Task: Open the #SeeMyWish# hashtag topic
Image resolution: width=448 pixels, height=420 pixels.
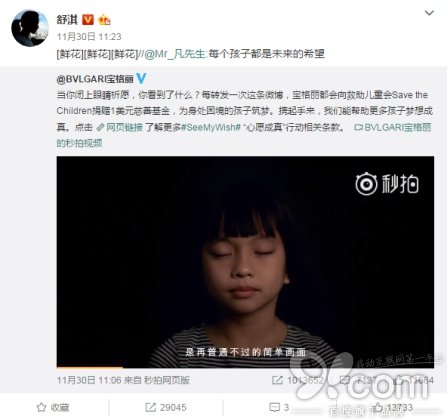Action: coord(211,127)
